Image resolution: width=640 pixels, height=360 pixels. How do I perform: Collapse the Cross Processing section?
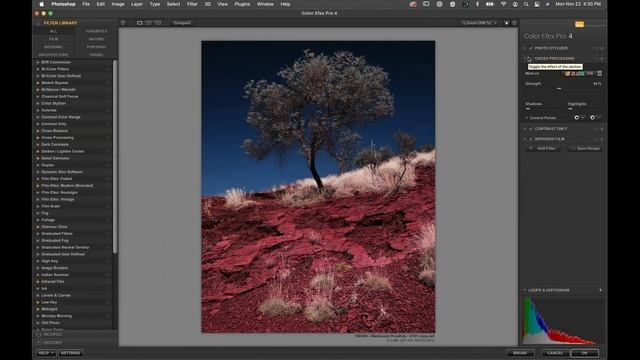(x=525, y=59)
